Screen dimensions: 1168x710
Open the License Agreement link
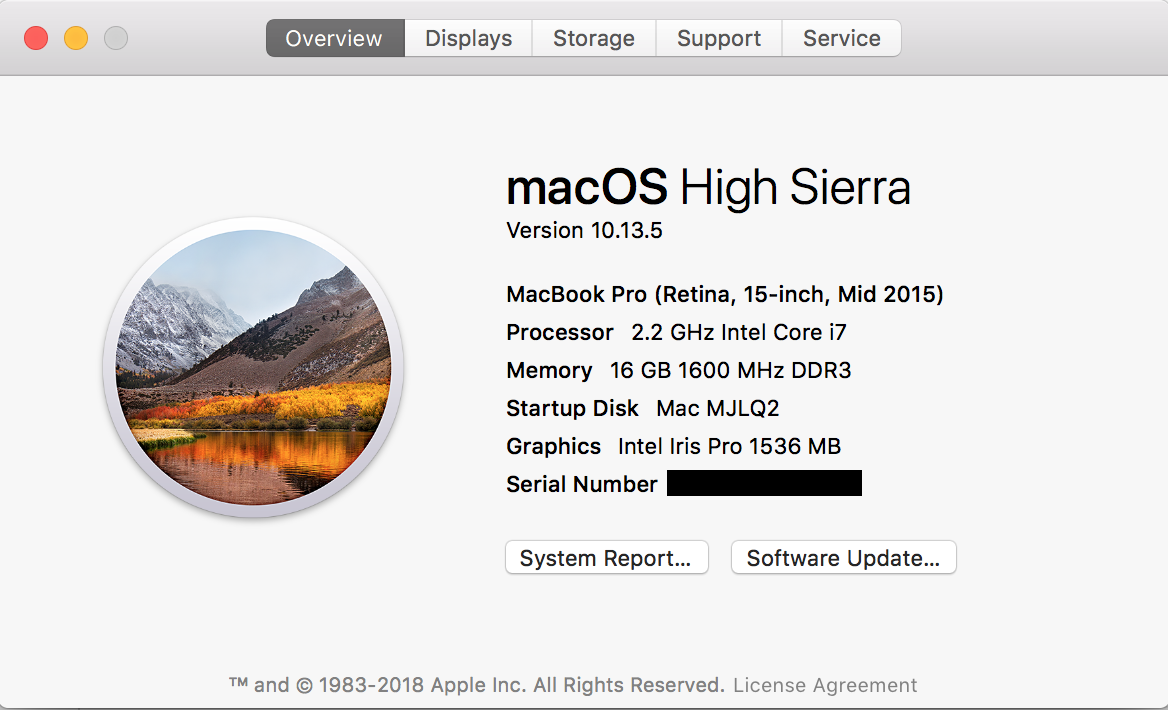(x=825, y=686)
